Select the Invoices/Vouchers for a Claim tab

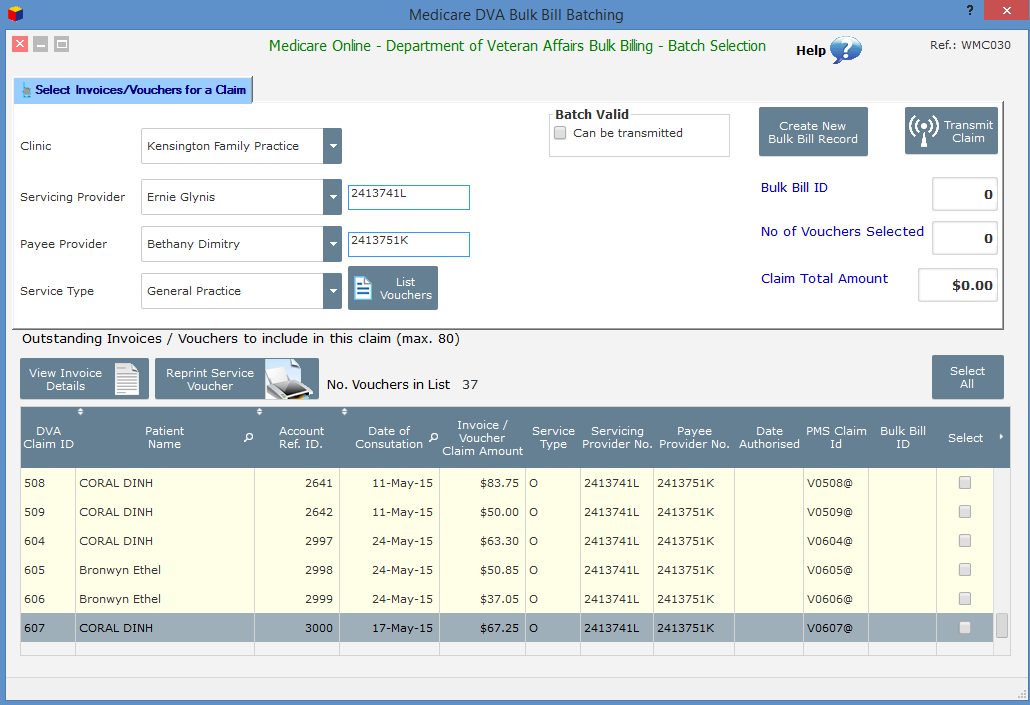(133, 90)
